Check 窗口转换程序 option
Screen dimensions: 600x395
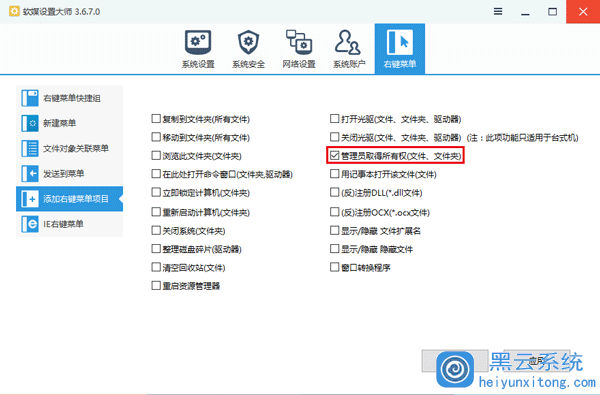(x=334, y=267)
